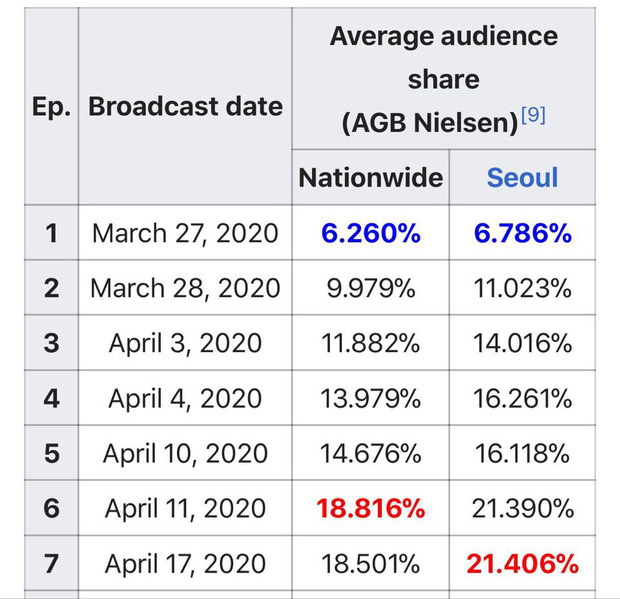Click the April 3, 2020 date cell
Image resolution: width=620 pixels, height=599 pixels.
185,343
